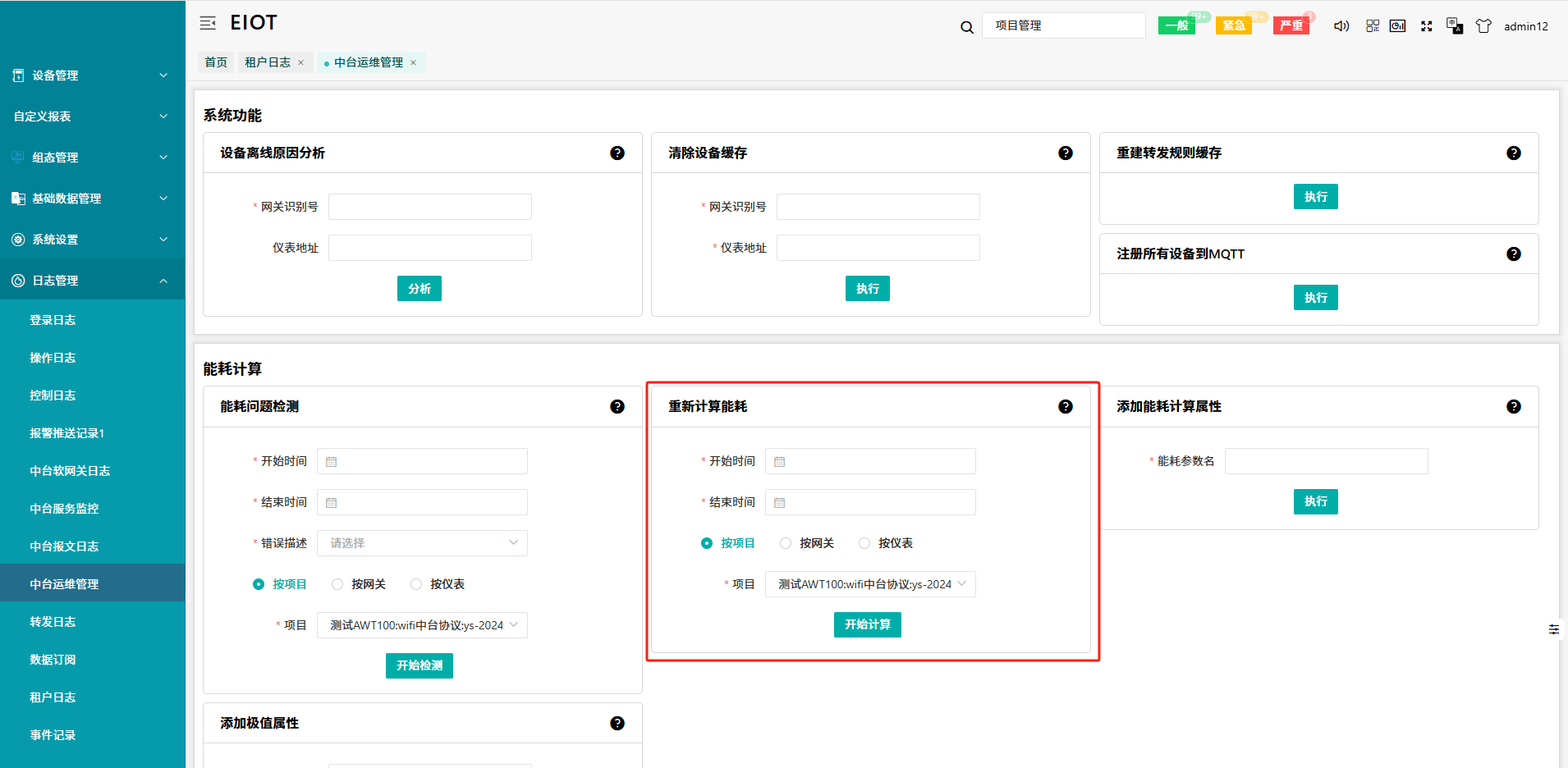Click the sound/speaker icon in header
Image resolution: width=1568 pixels, height=768 pixels.
click(x=1341, y=26)
